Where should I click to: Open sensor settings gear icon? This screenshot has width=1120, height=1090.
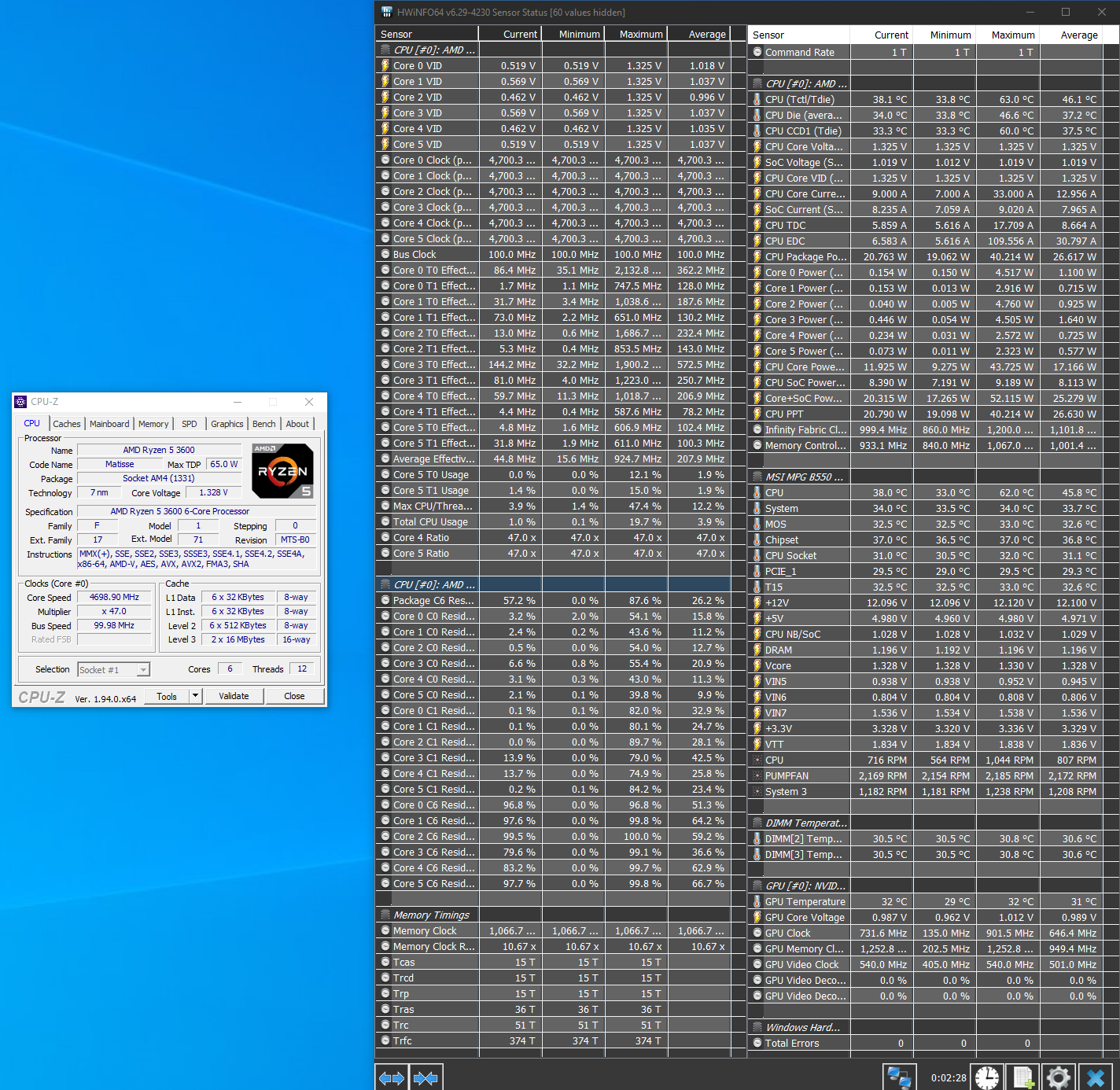(1059, 1077)
